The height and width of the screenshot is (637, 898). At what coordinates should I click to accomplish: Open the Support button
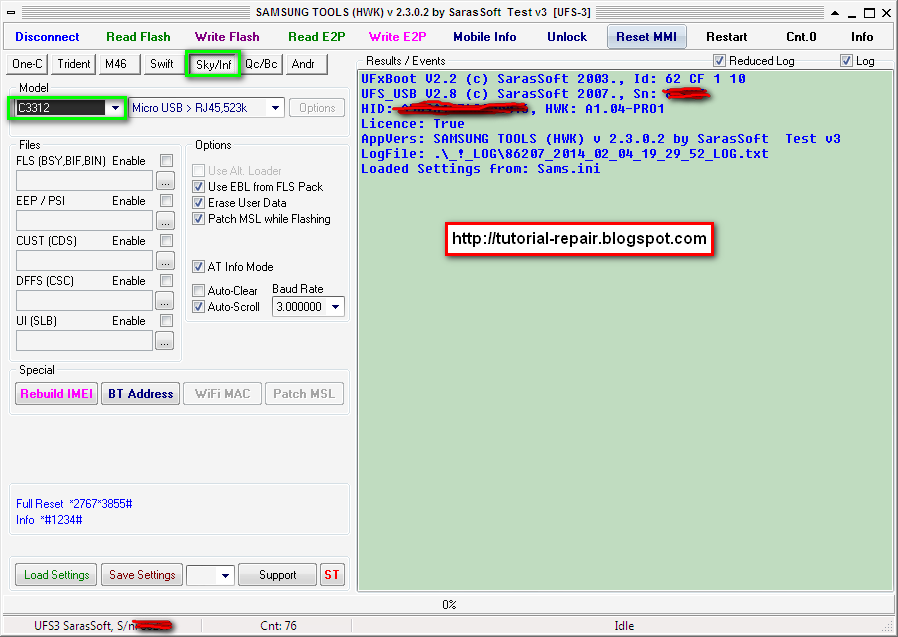pos(277,575)
